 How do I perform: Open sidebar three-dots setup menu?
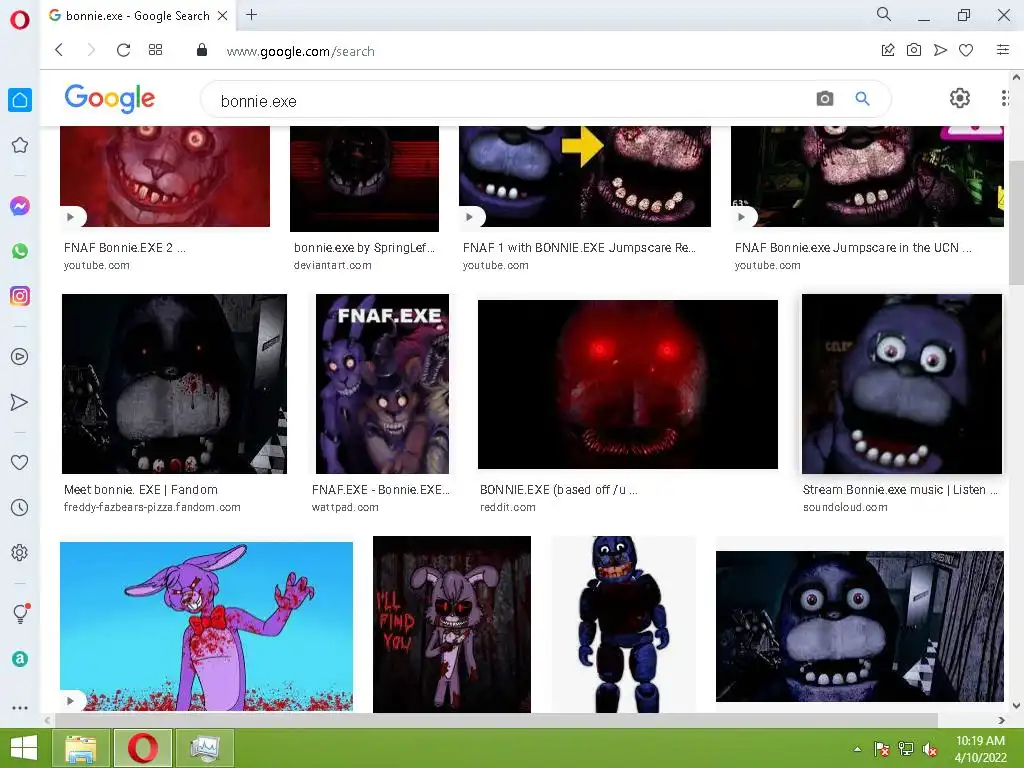point(20,708)
